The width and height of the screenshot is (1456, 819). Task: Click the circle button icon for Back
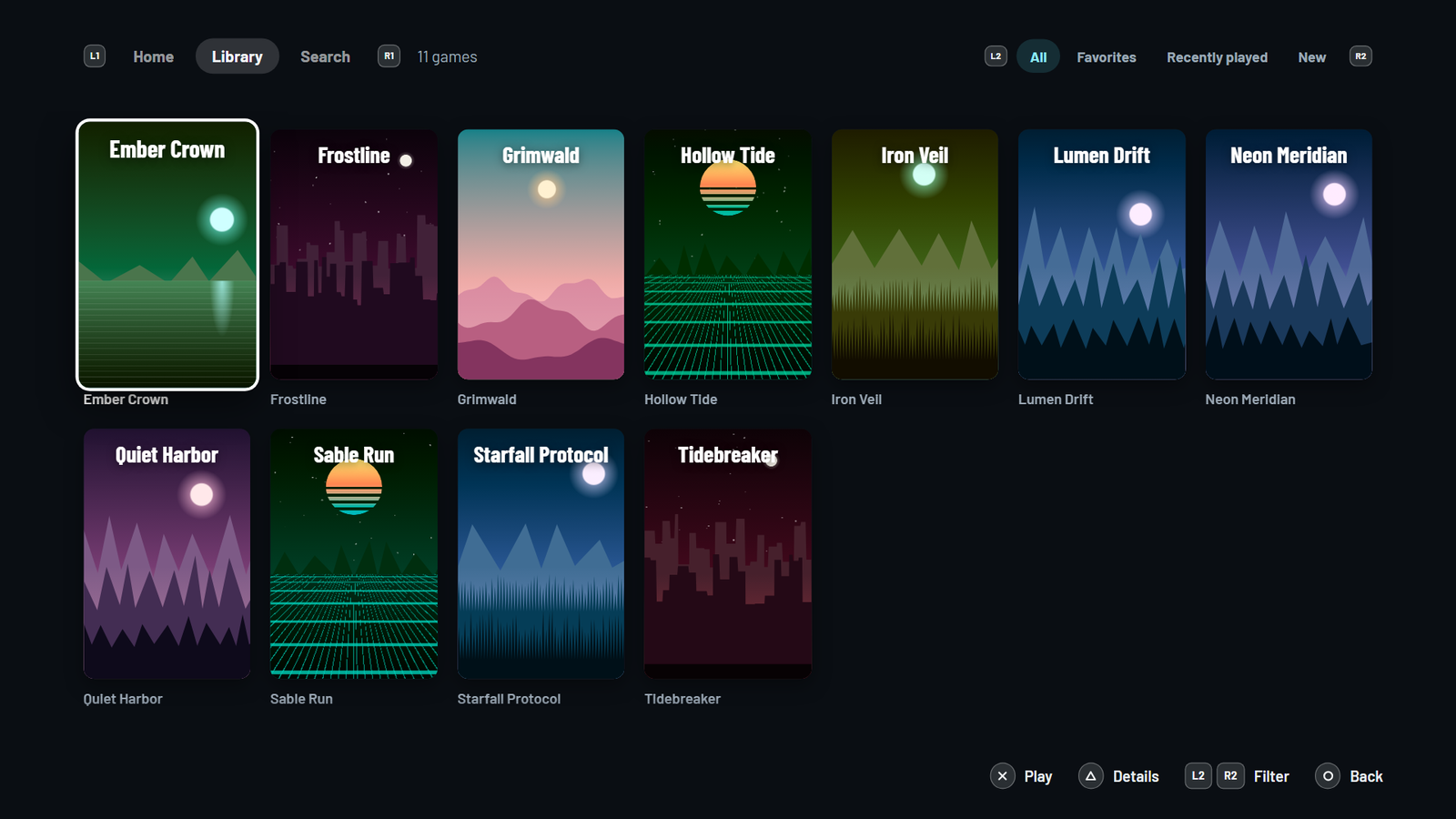pyautogui.click(x=1328, y=776)
